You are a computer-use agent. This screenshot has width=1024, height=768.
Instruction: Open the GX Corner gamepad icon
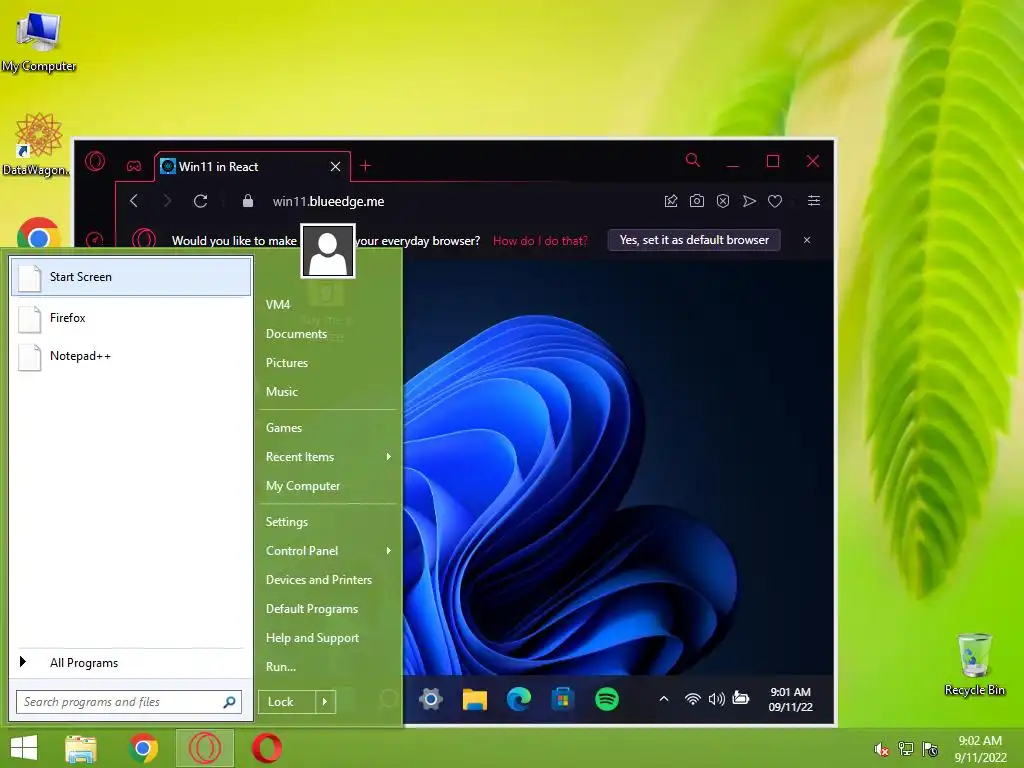click(134, 166)
